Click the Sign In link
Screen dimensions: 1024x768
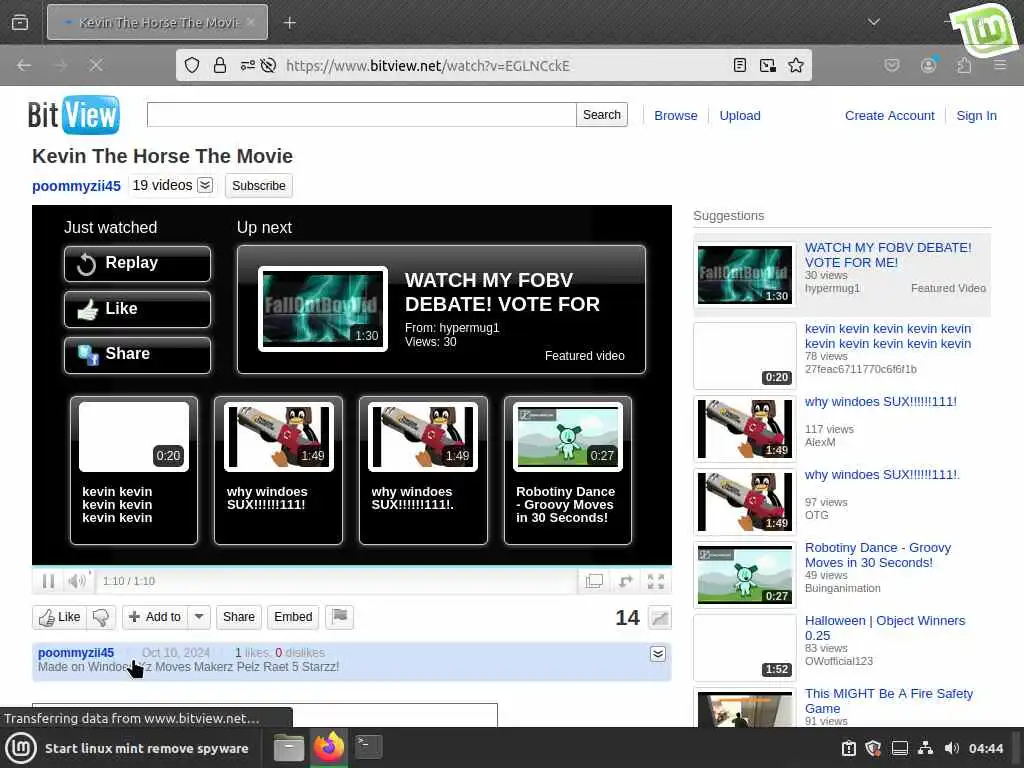976,116
